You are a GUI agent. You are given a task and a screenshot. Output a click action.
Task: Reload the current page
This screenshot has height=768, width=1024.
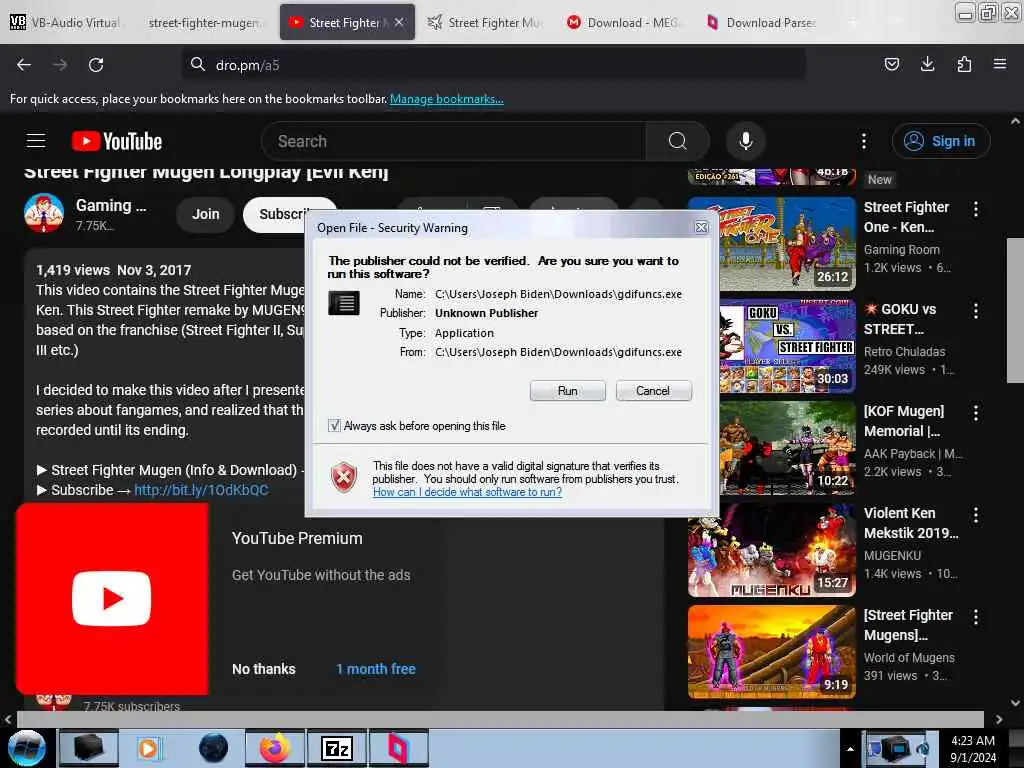(96, 65)
